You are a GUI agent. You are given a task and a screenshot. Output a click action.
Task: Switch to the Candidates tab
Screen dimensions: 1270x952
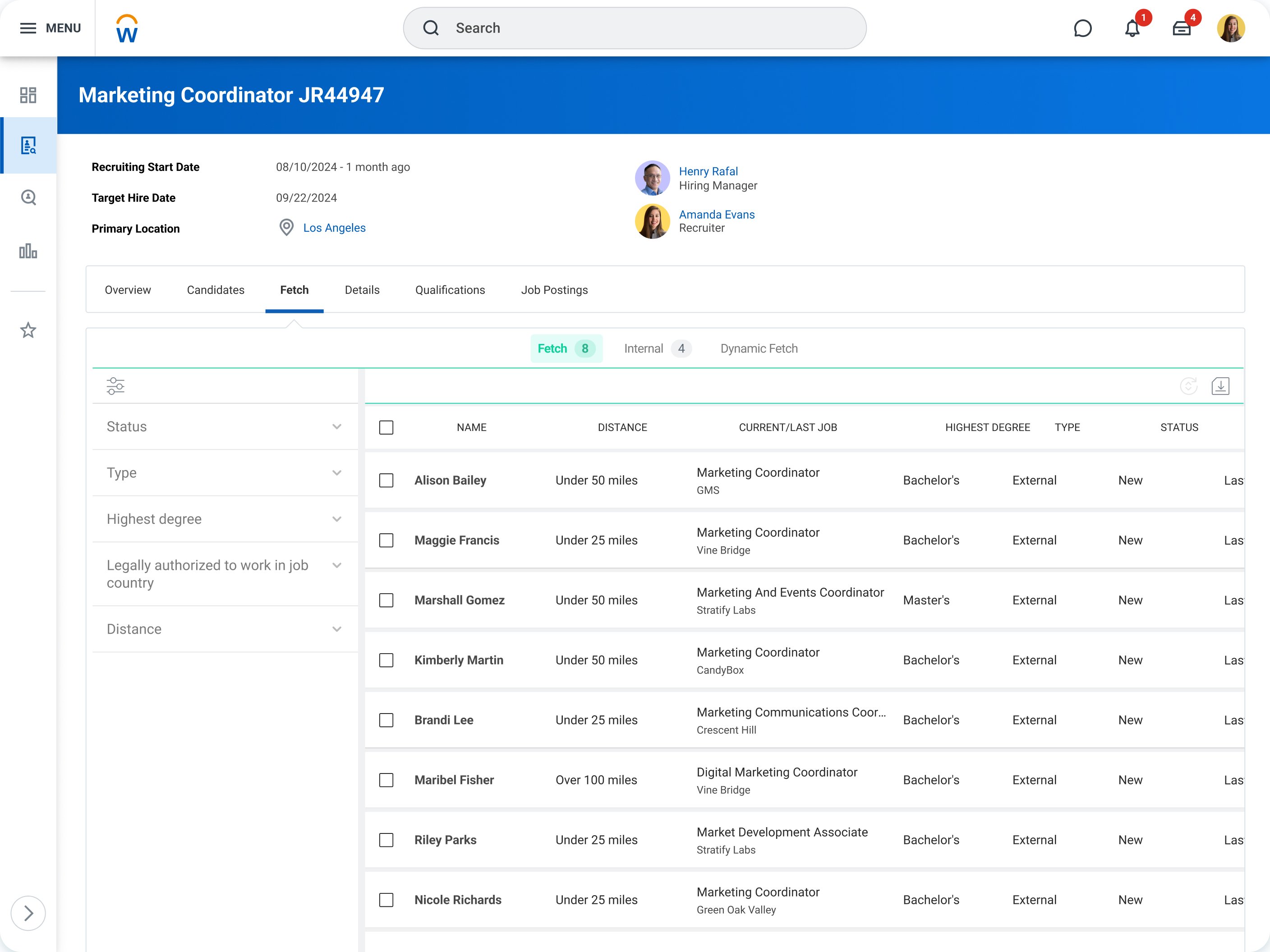(215, 290)
